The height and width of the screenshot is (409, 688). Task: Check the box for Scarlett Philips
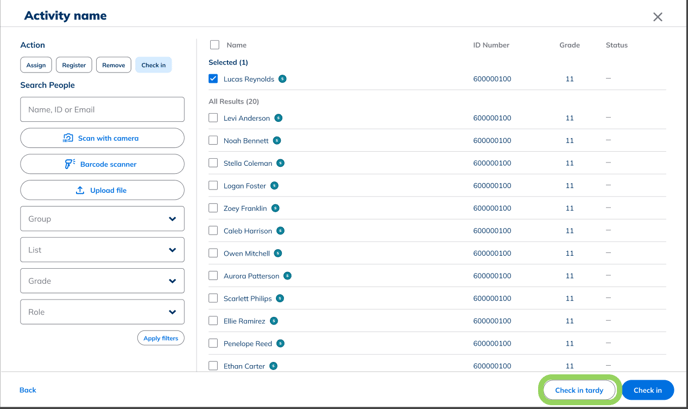[213, 298]
